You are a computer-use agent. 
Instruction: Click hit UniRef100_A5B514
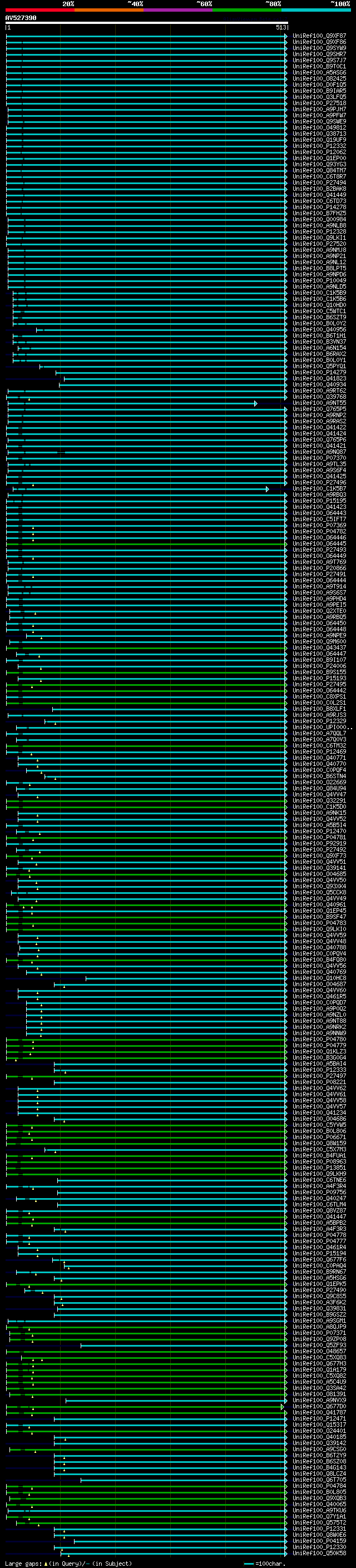coord(319,825)
